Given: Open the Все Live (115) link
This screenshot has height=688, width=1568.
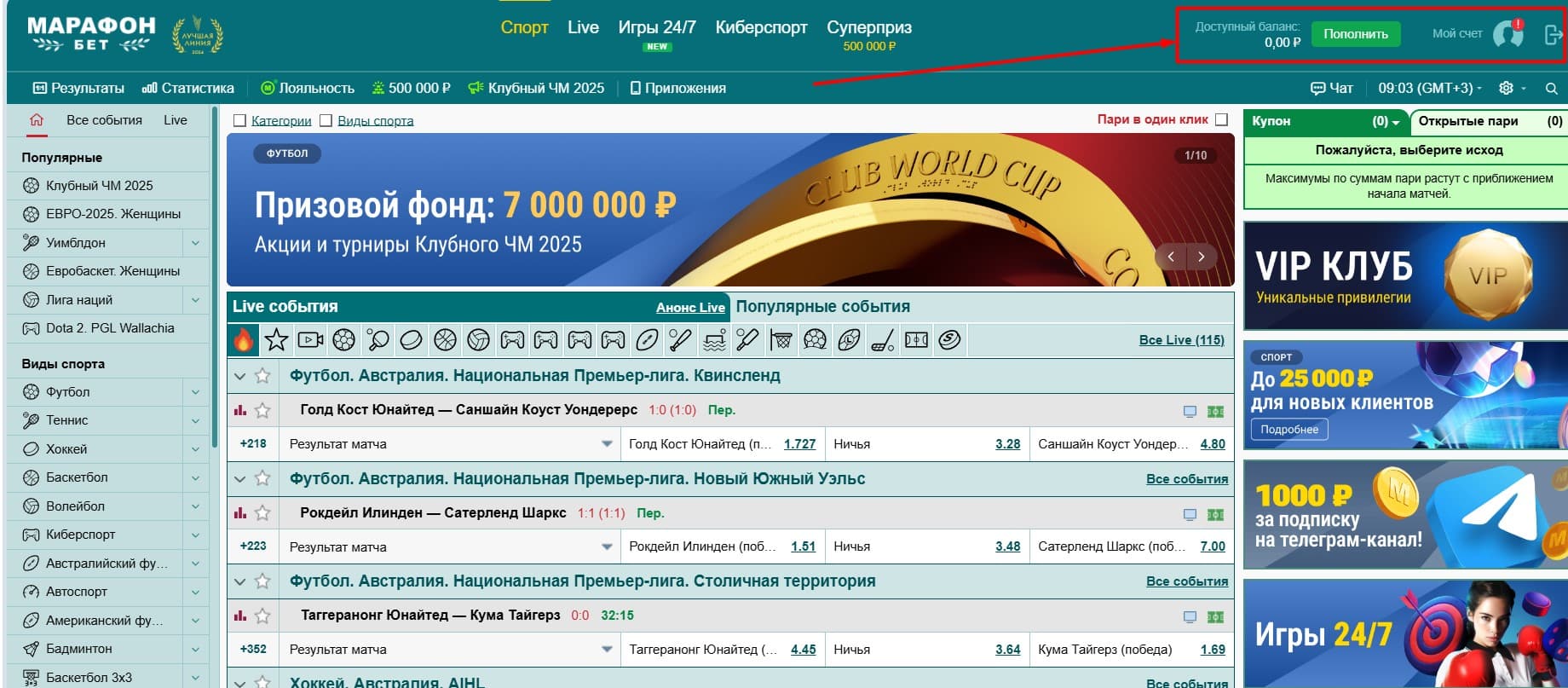Looking at the screenshot, I should coord(1181,340).
